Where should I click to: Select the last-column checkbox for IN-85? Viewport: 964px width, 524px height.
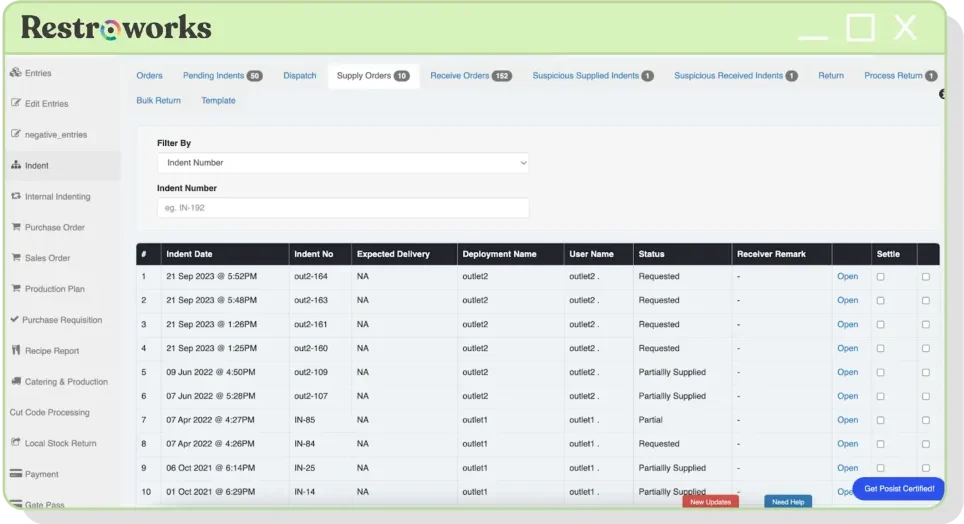pos(926,421)
